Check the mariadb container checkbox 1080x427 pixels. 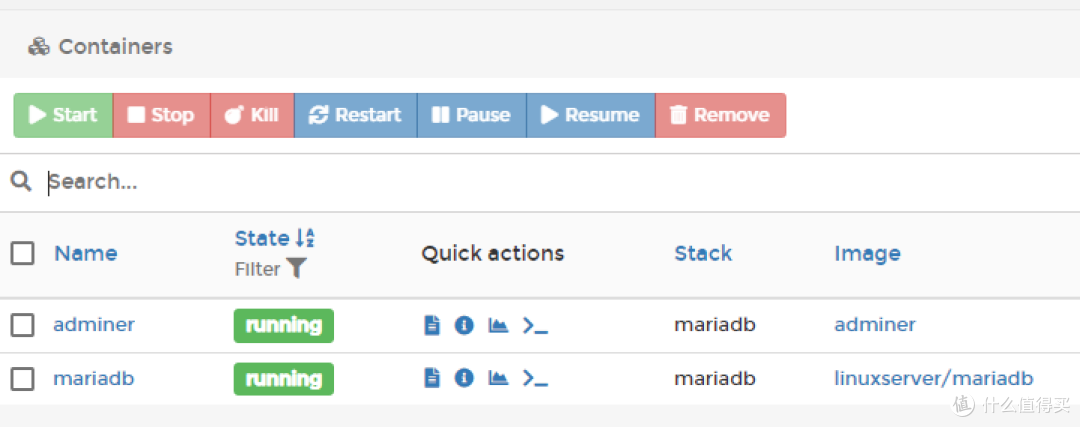(x=22, y=379)
